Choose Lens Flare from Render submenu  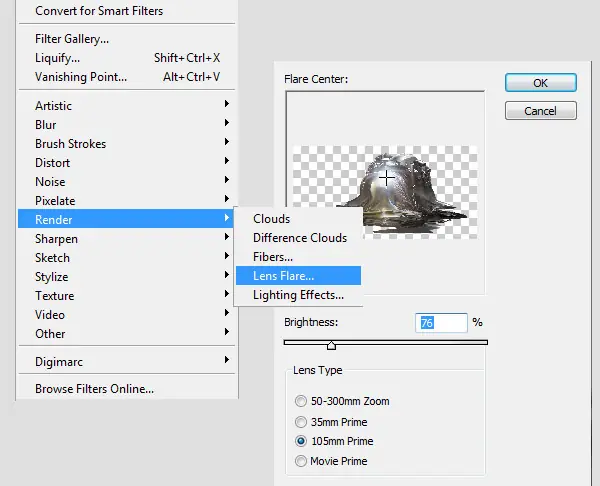point(298,276)
